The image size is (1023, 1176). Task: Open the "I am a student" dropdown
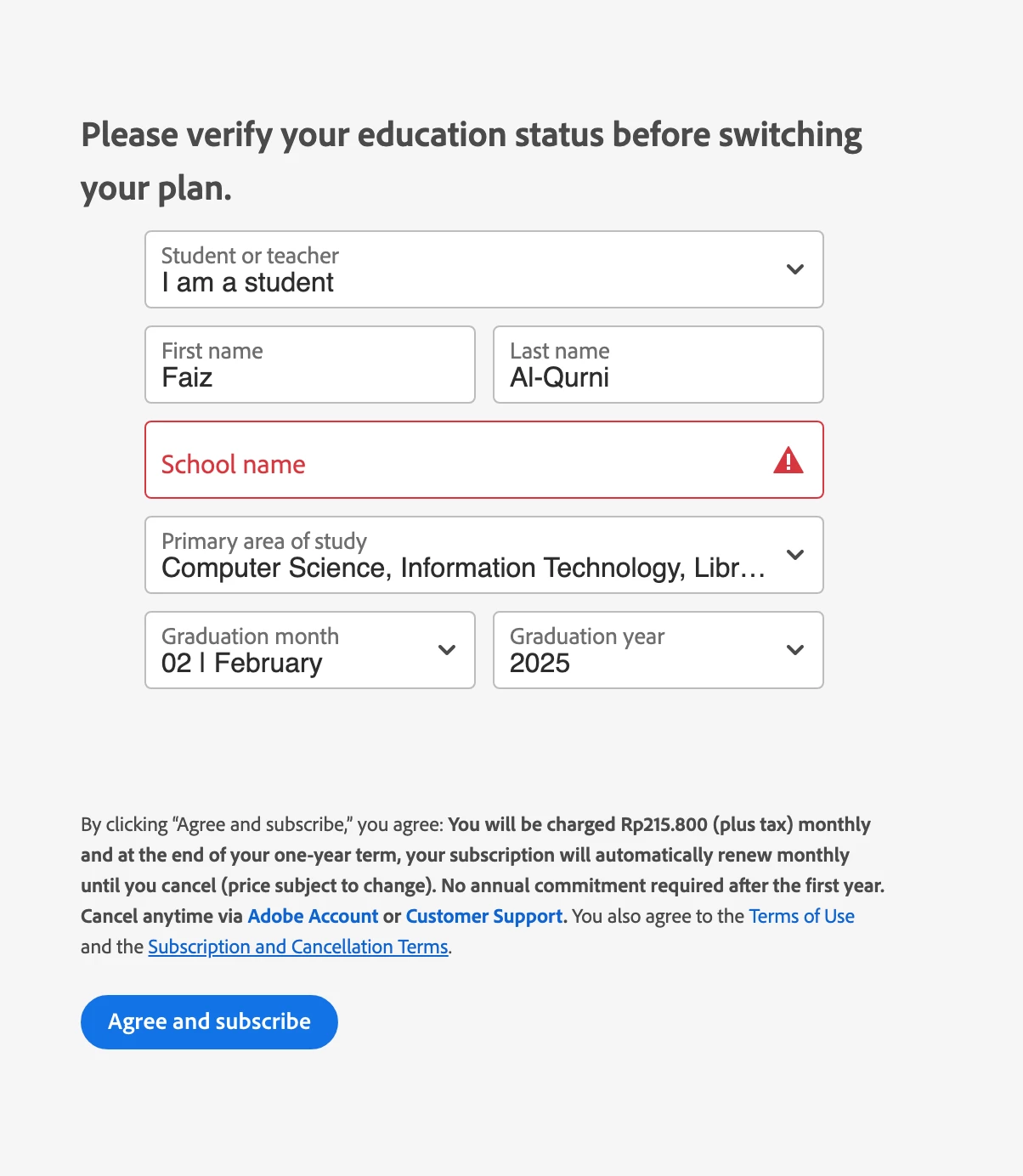(x=484, y=269)
